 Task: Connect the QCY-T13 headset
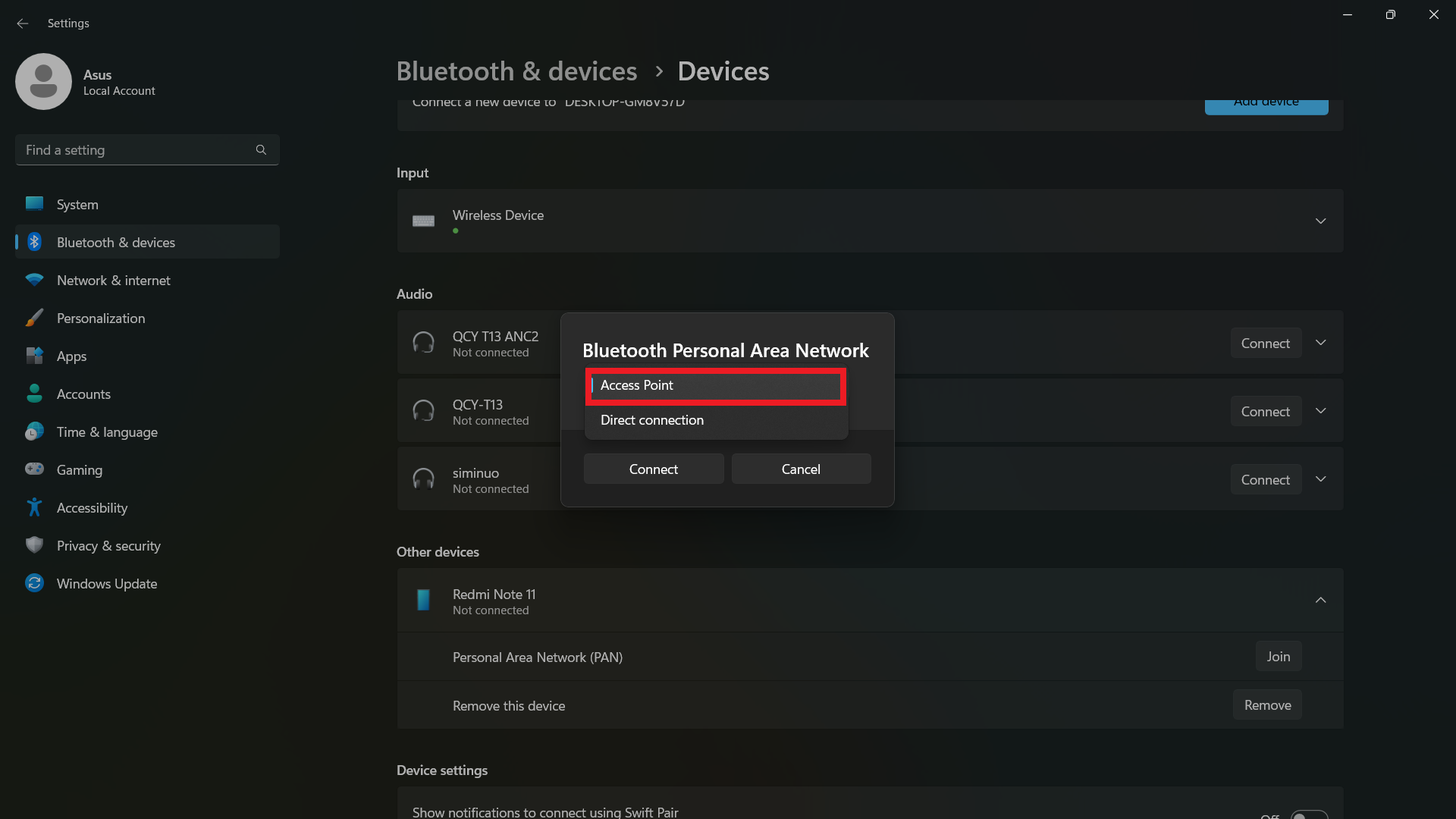tap(1265, 411)
